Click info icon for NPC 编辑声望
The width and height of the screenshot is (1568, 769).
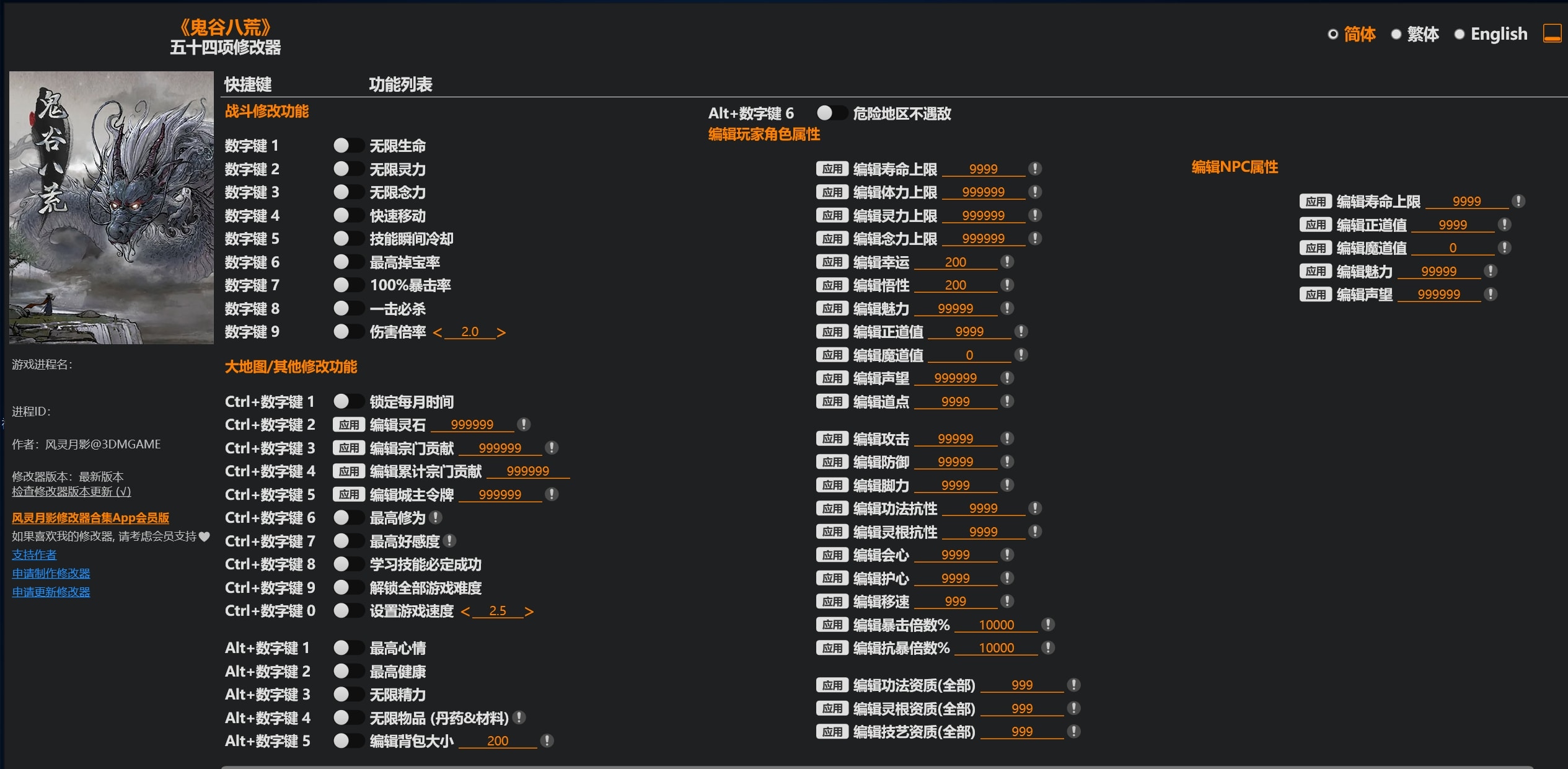point(1491,294)
